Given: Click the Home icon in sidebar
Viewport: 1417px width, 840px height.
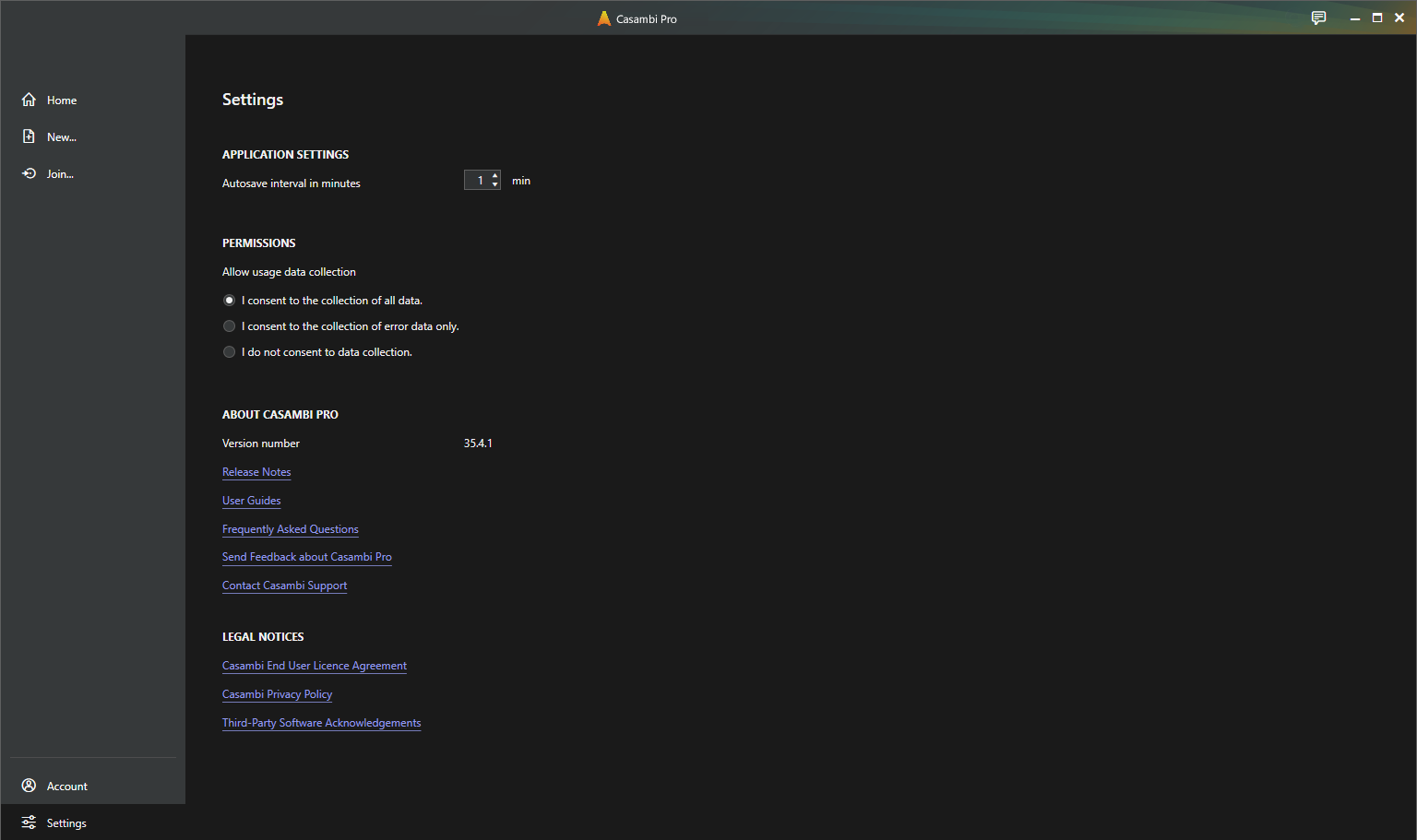Looking at the screenshot, I should [x=29, y=100].
